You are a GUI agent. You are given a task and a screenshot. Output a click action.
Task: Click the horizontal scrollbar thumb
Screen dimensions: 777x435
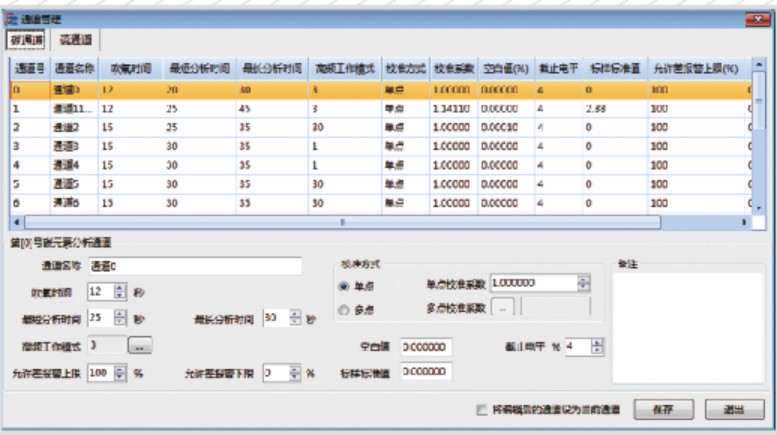coord(342,222)
